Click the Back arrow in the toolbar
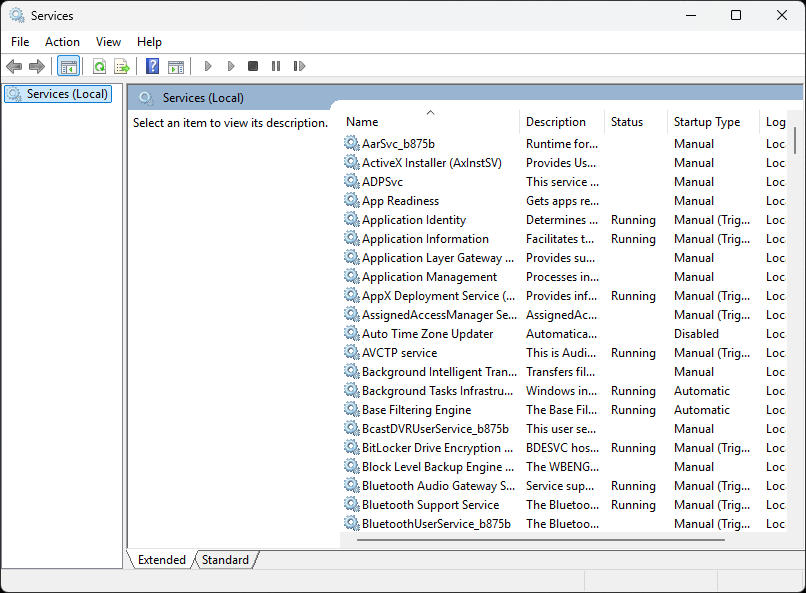 click(14, 66)
